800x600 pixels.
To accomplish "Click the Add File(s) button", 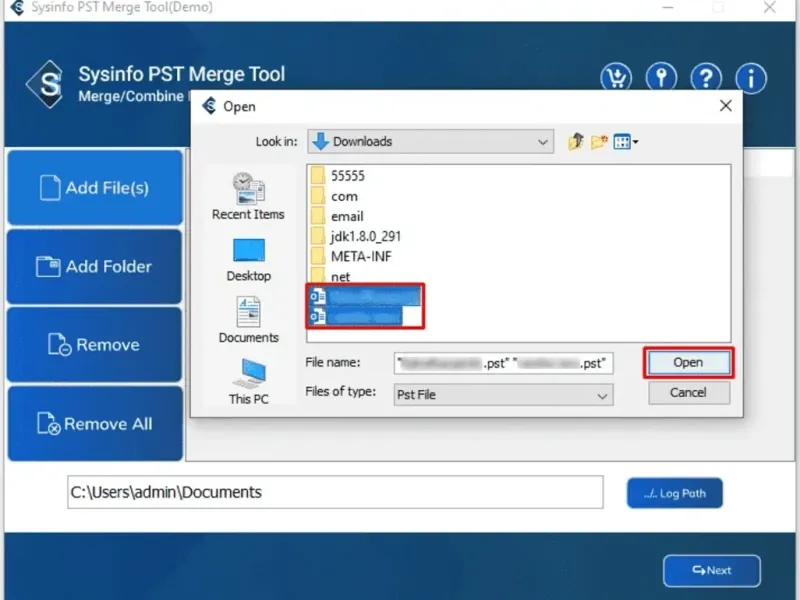I will [95, 188].
